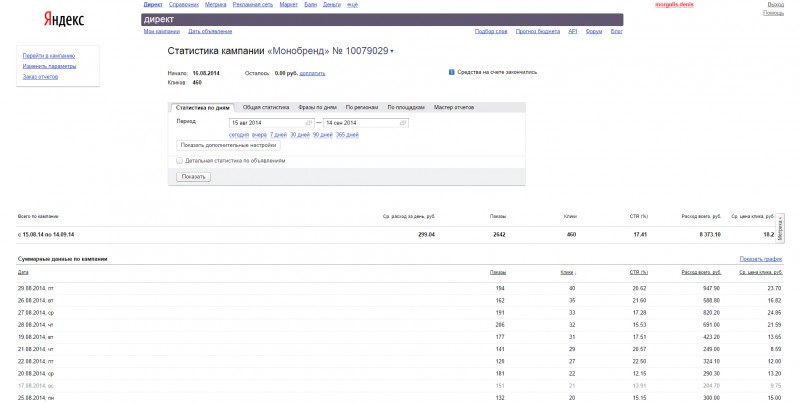The height and width of the screenshot is (404, 800).
Task: Expand the Метрика side panel handle
Action: [780, 229]
